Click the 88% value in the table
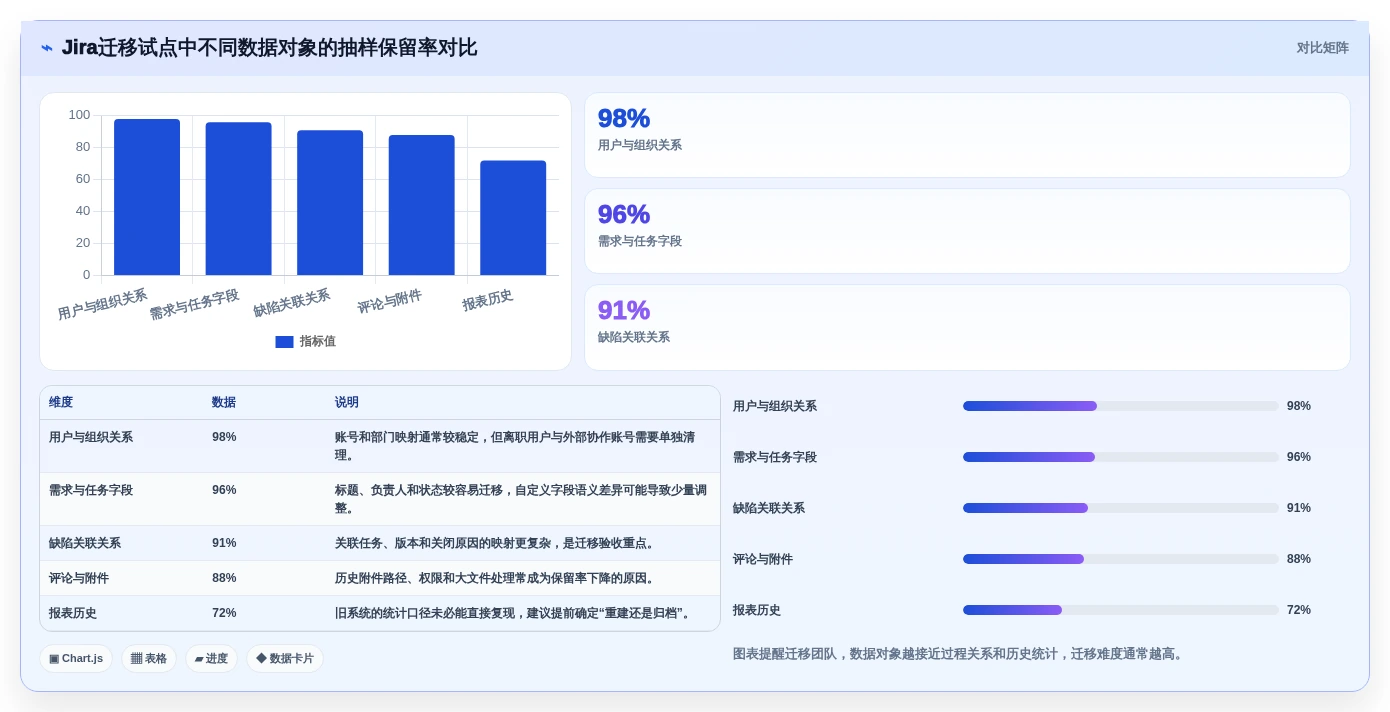The height and width of the screenshot is (712, 1390). [224, 578]
